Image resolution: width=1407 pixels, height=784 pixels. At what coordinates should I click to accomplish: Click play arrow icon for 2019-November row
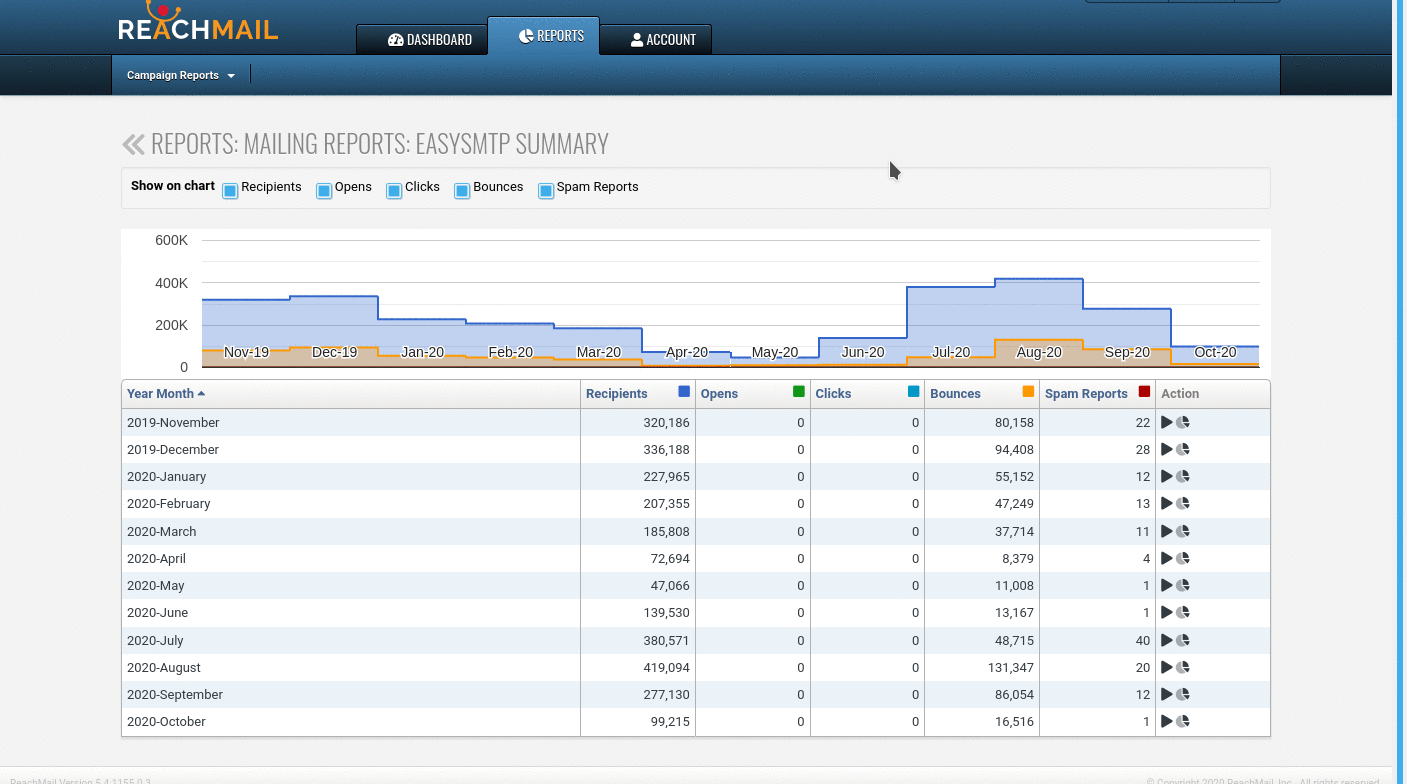tap(1166, 423)
